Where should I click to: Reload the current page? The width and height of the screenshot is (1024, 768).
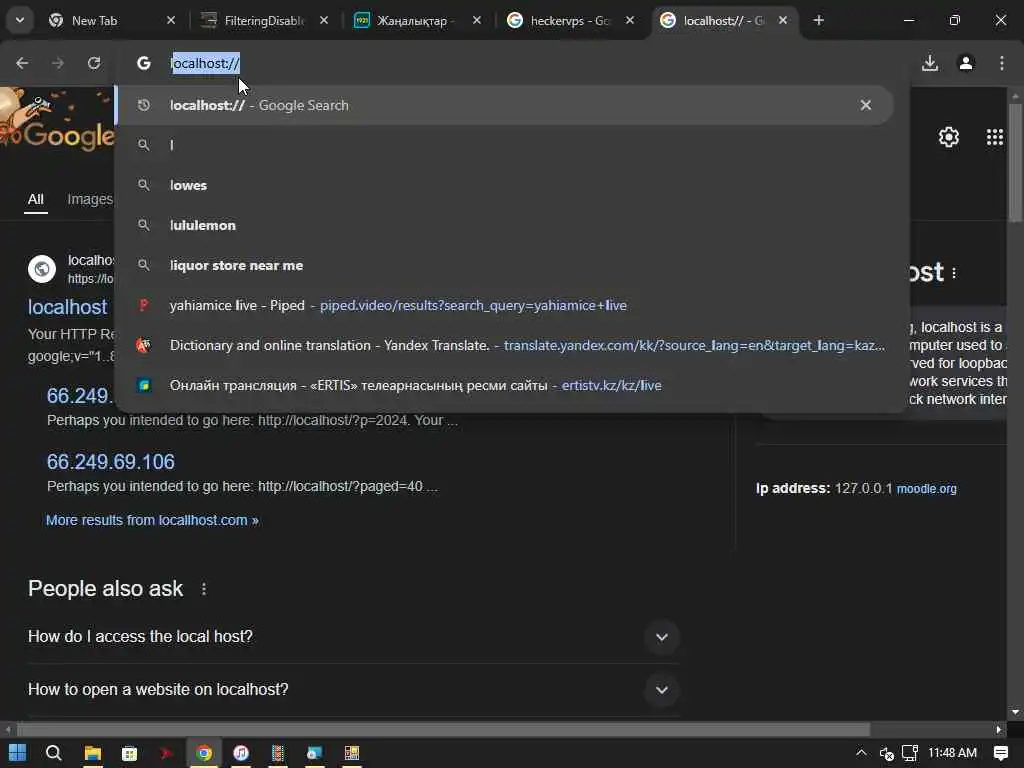94,63
